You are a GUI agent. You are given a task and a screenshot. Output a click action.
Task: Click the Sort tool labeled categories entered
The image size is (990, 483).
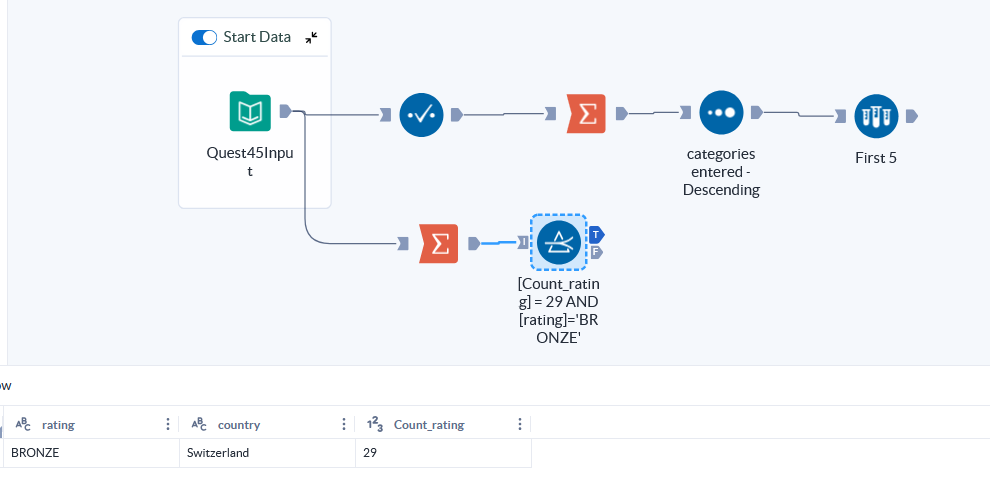tap(721, 114)
